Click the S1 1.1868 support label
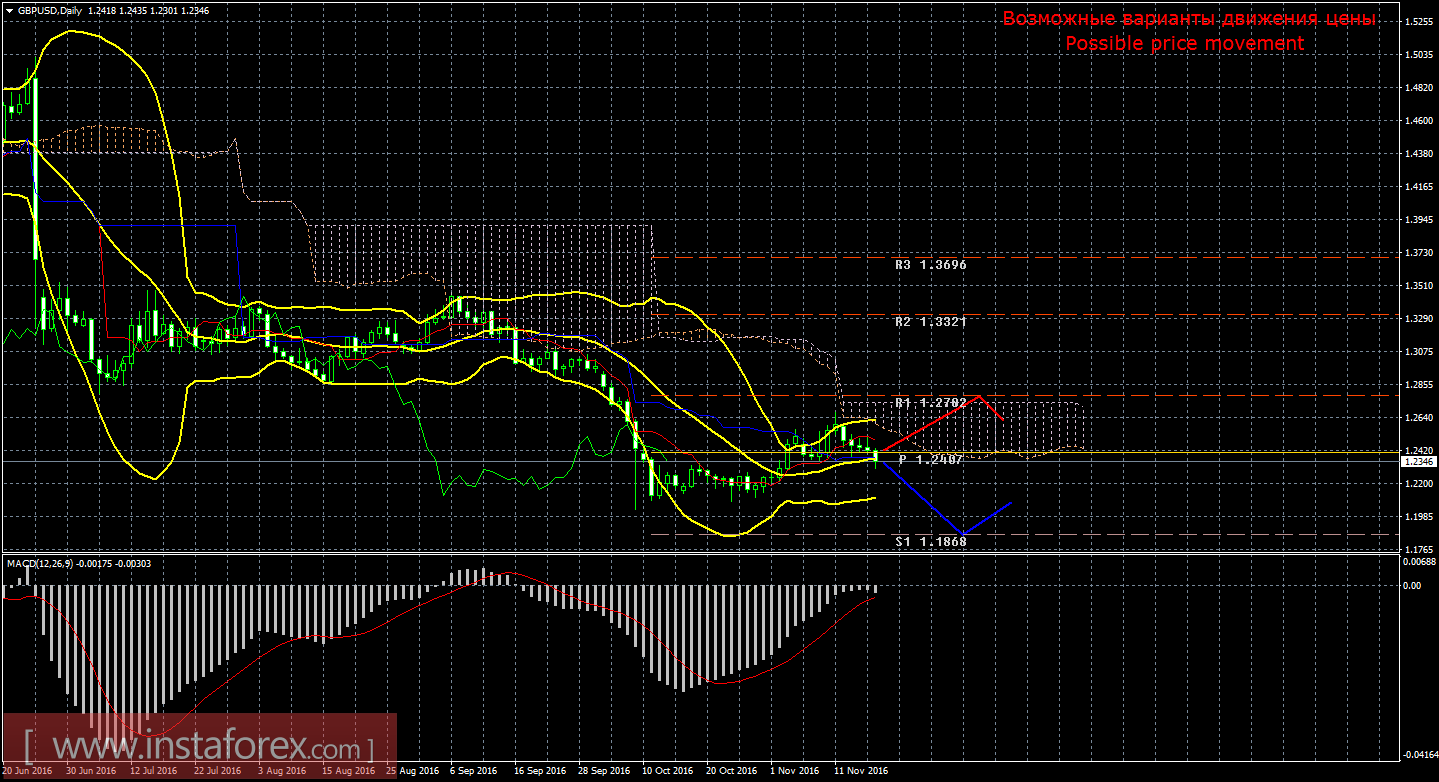Image resolution: width=1439 pixels, height=782 pixels. [930, 541]
